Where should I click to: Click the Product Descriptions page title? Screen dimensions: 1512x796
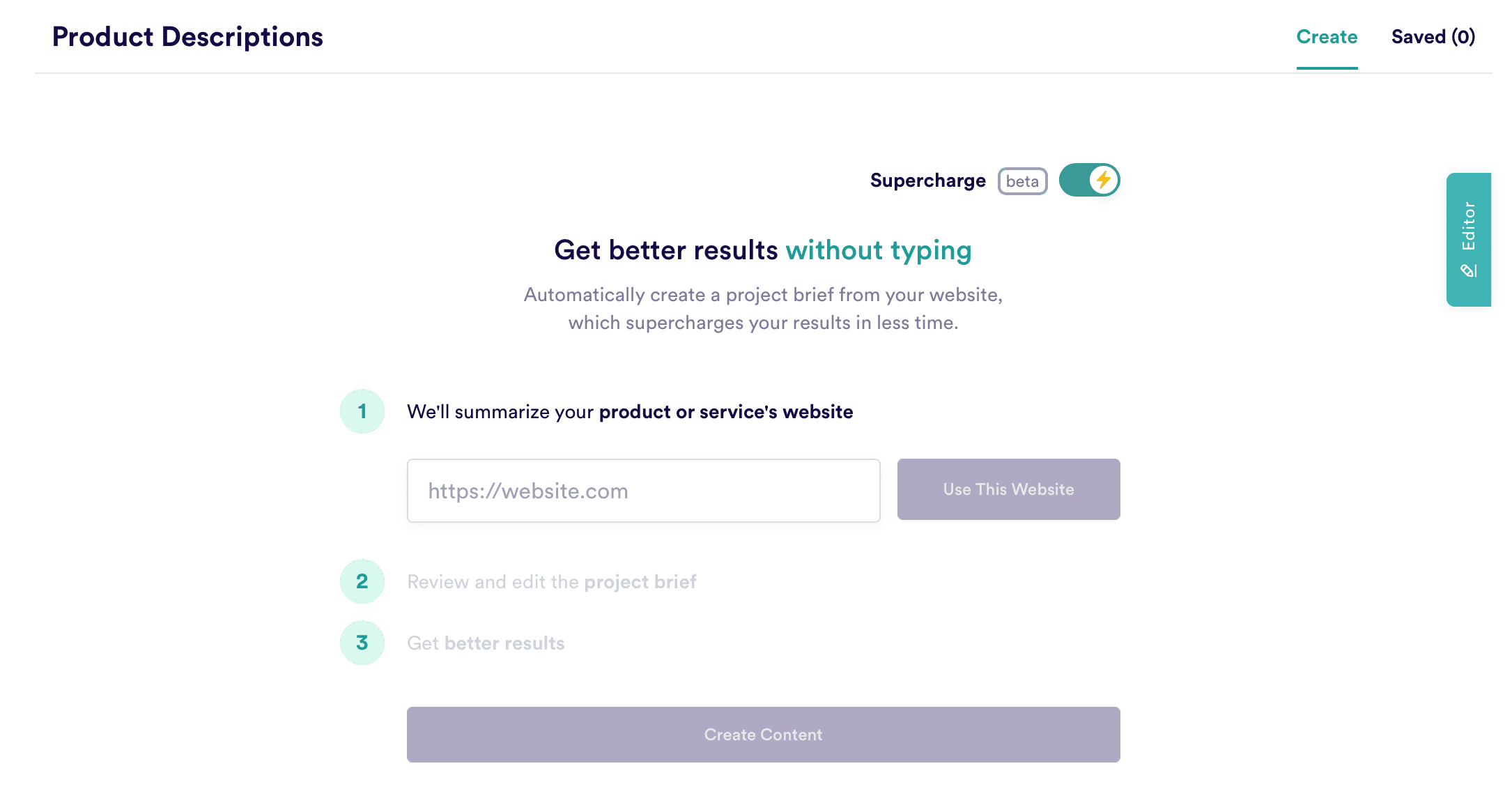(187, 37)
